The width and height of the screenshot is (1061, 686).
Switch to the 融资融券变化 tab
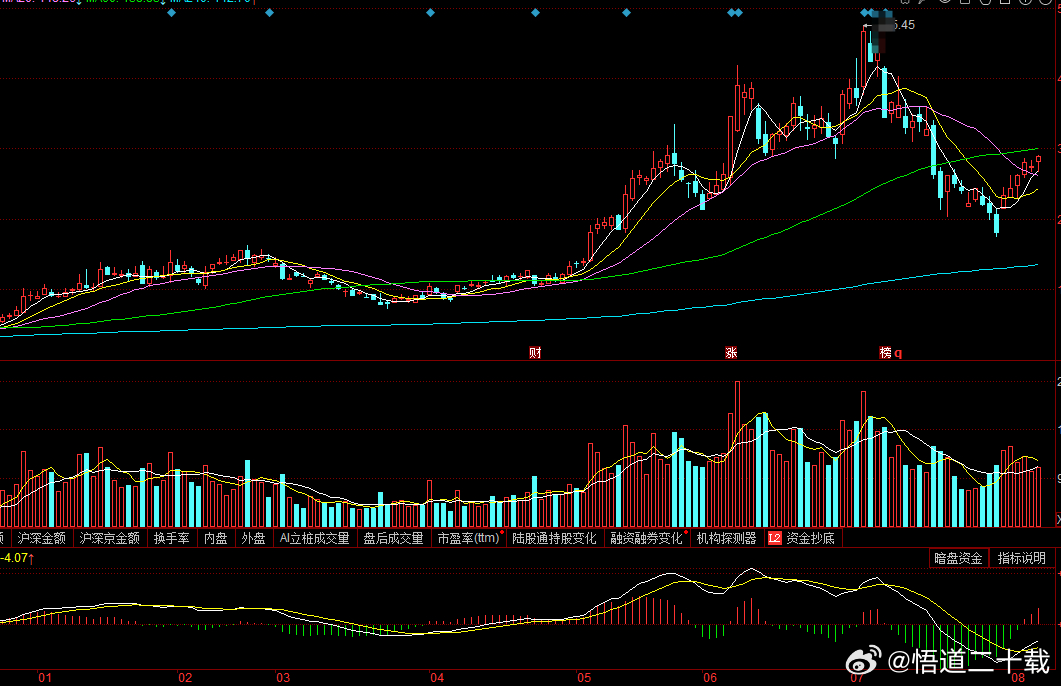coord(646,538)
